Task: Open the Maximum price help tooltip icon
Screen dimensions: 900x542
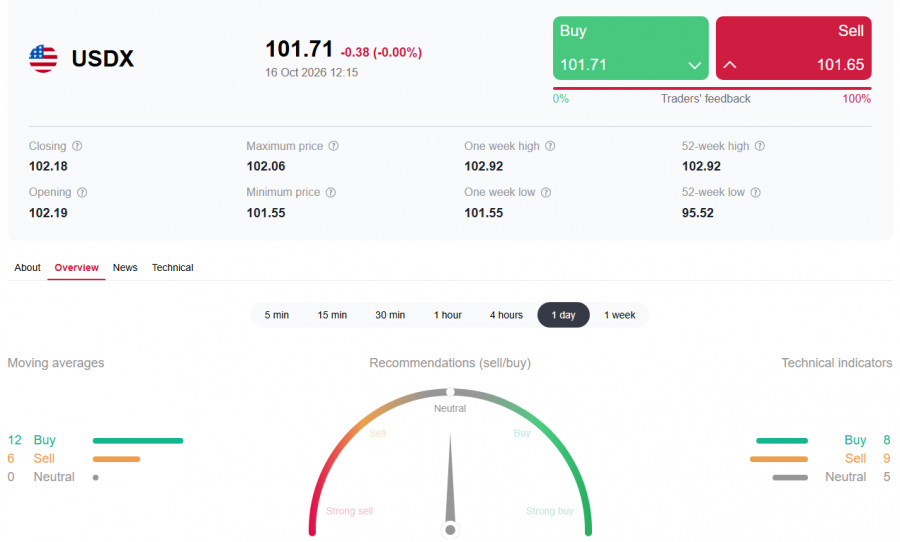Action: [x=333, y=146]
